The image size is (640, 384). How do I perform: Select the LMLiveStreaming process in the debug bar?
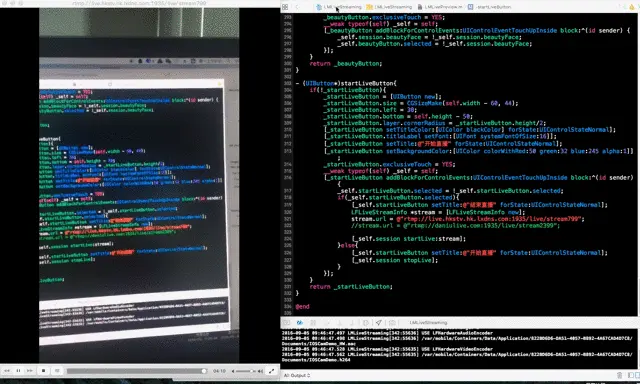coord(428,322)
